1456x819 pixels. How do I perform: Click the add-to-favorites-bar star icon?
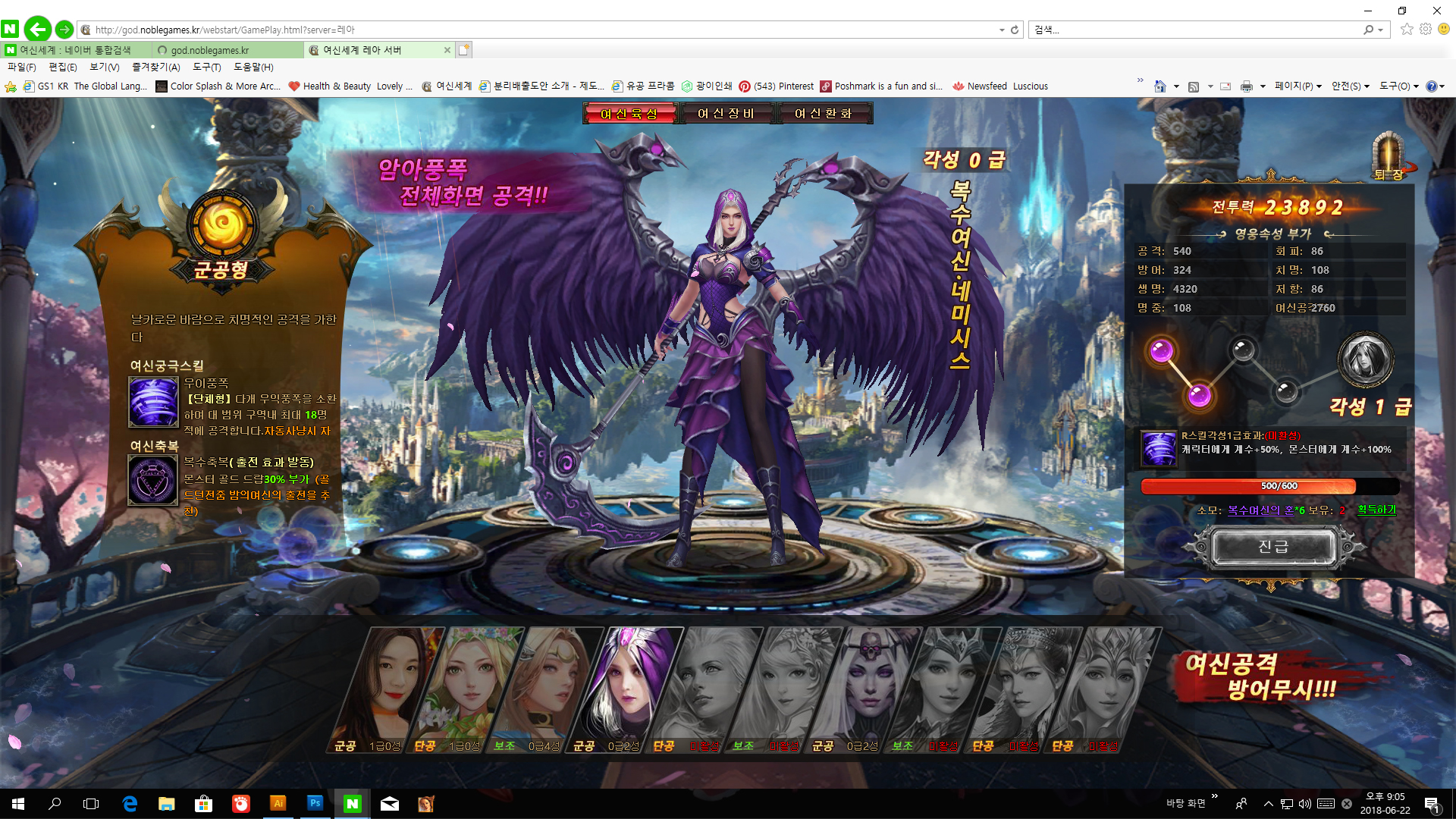click(11, 86)
